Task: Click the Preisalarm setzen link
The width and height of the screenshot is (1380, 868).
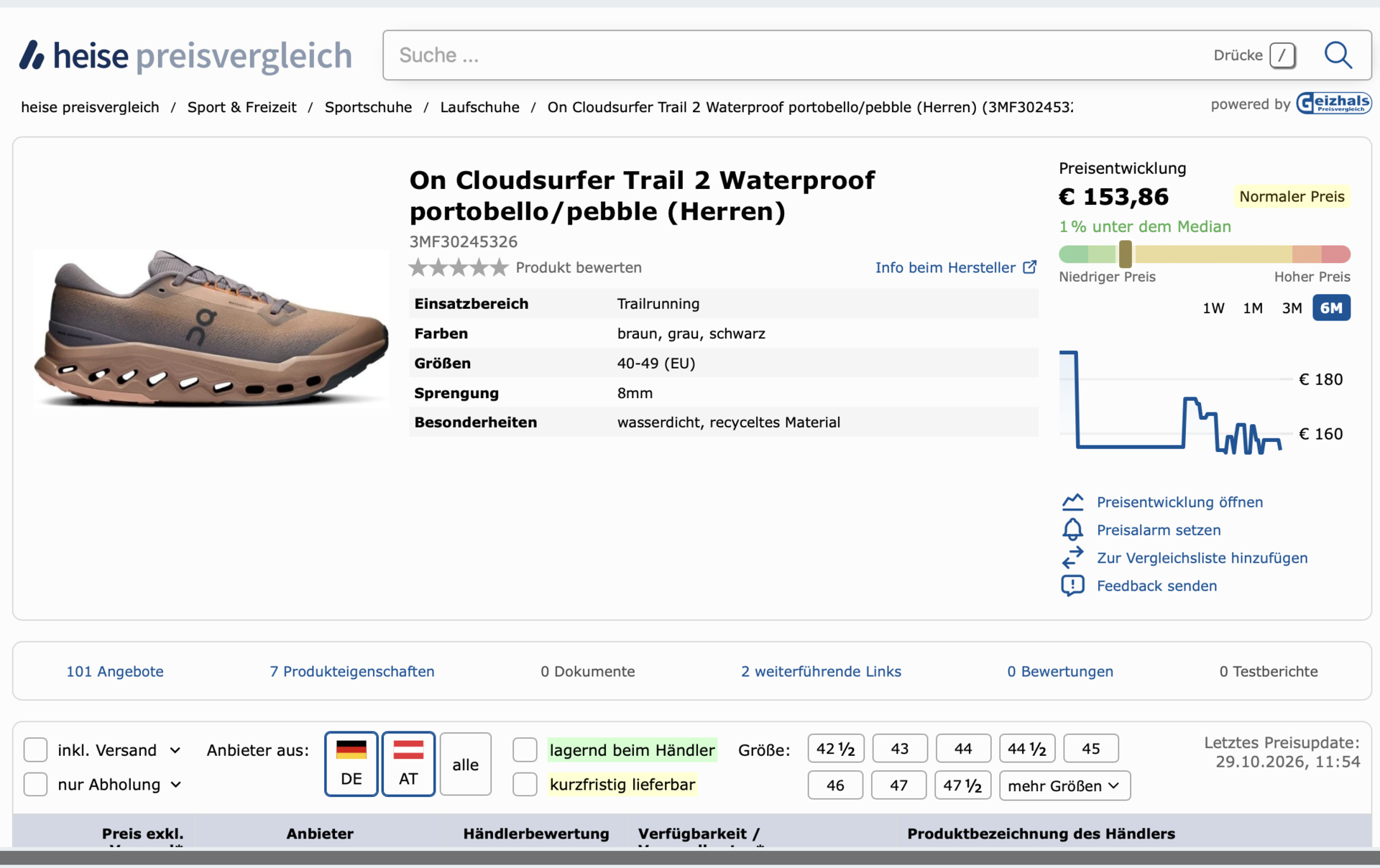Action: coord(1159,530)
